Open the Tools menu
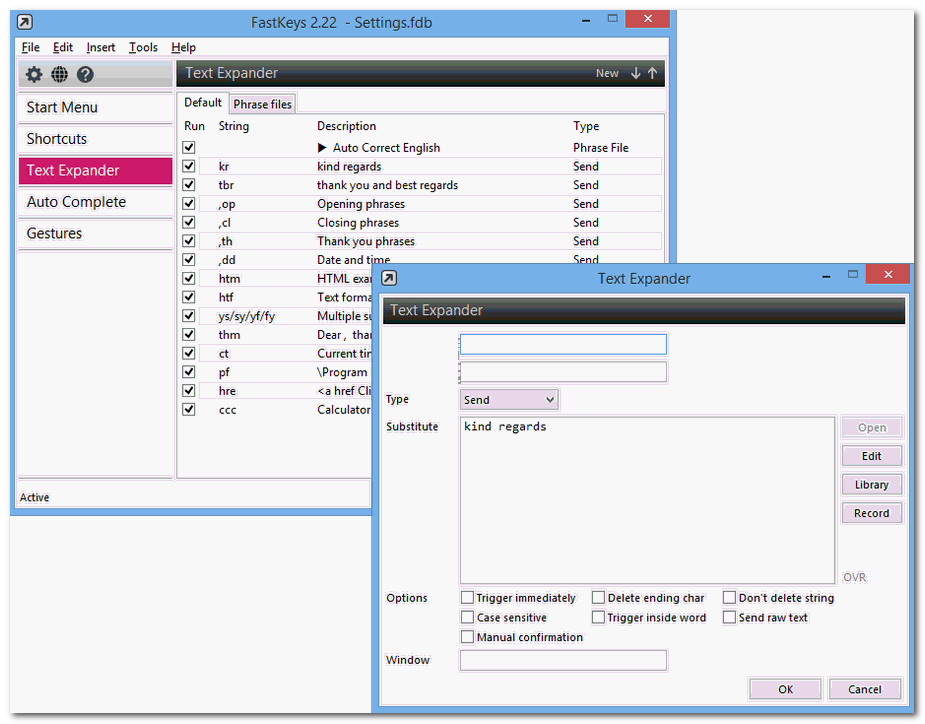The image size is (925, 724). point(143,47)
